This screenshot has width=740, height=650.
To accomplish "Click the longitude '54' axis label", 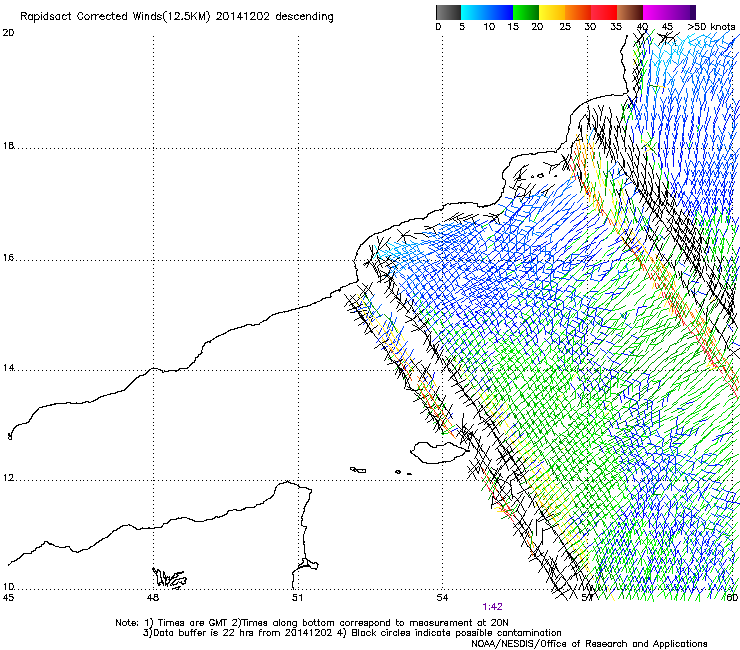I will pos(442,598).
